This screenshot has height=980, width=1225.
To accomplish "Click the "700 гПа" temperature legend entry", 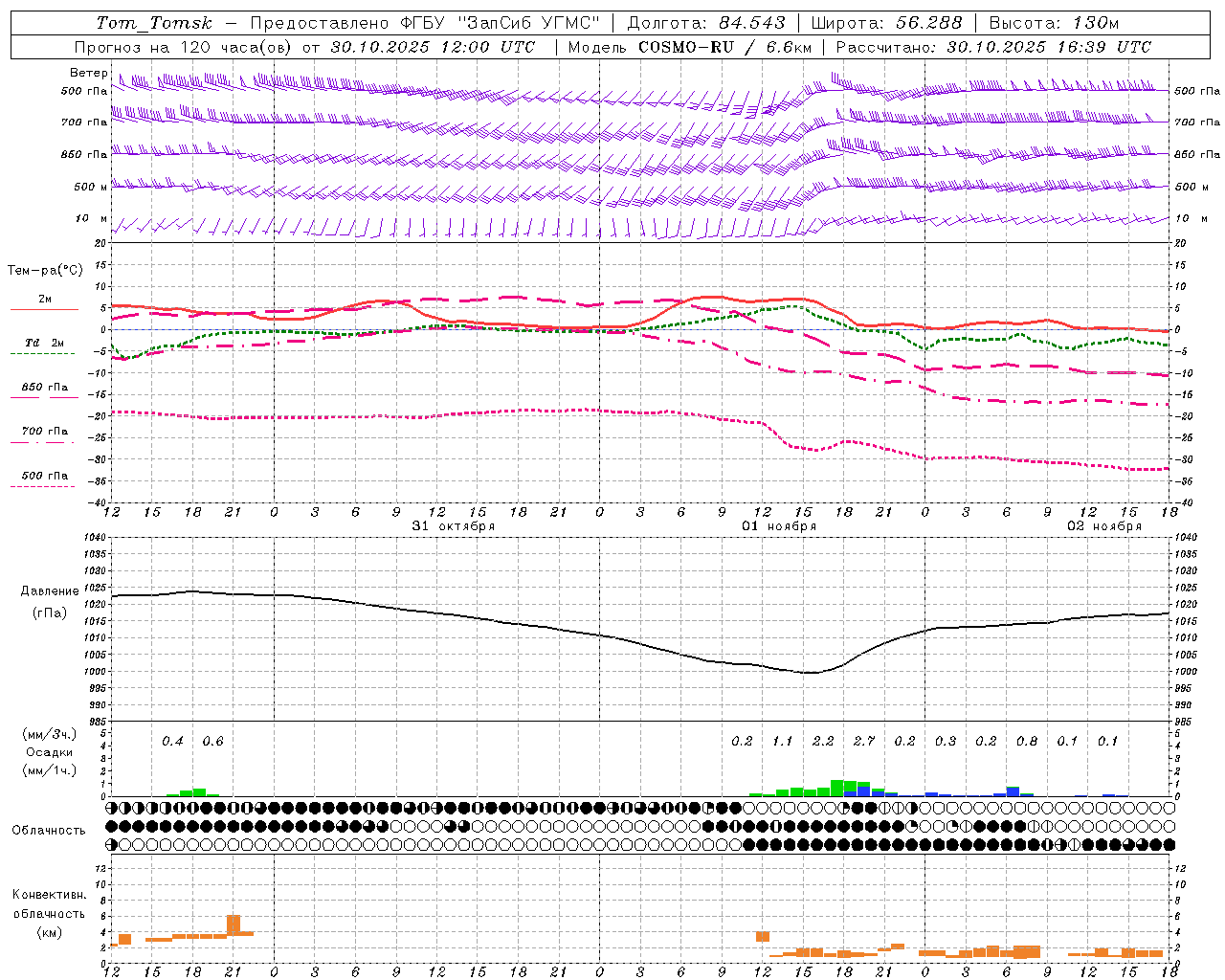I will [45, 432].
